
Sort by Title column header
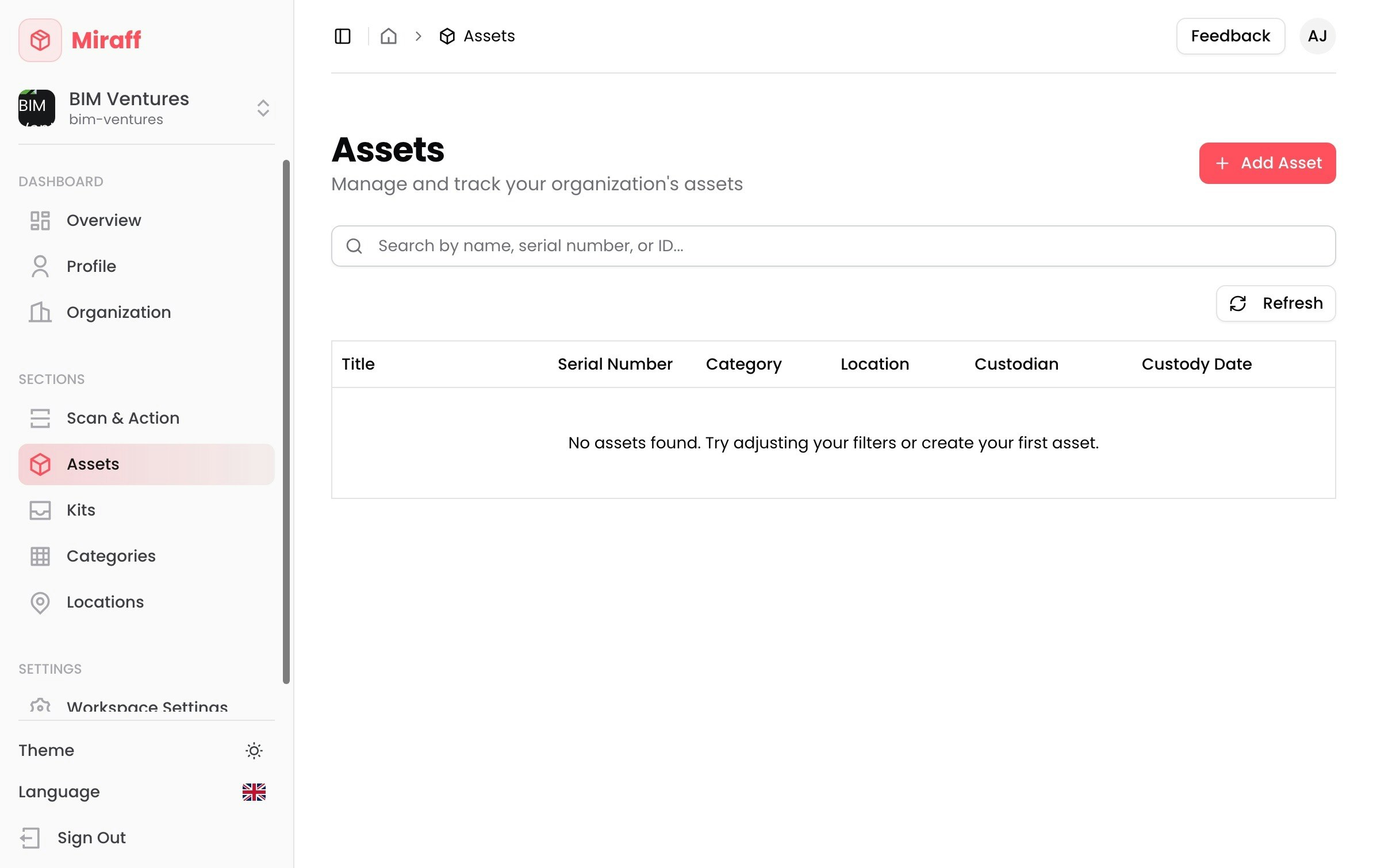click(x=358, y=364)
